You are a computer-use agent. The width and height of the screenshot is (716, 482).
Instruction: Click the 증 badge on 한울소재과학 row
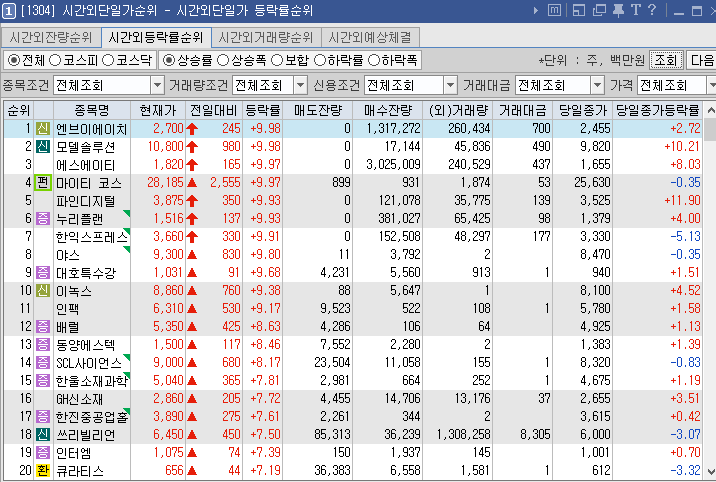coord(43,381)
